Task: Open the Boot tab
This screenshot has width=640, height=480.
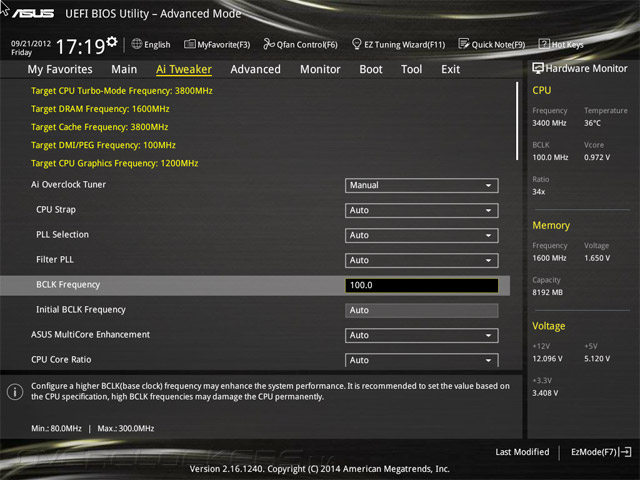Action: tap(371, 69)
